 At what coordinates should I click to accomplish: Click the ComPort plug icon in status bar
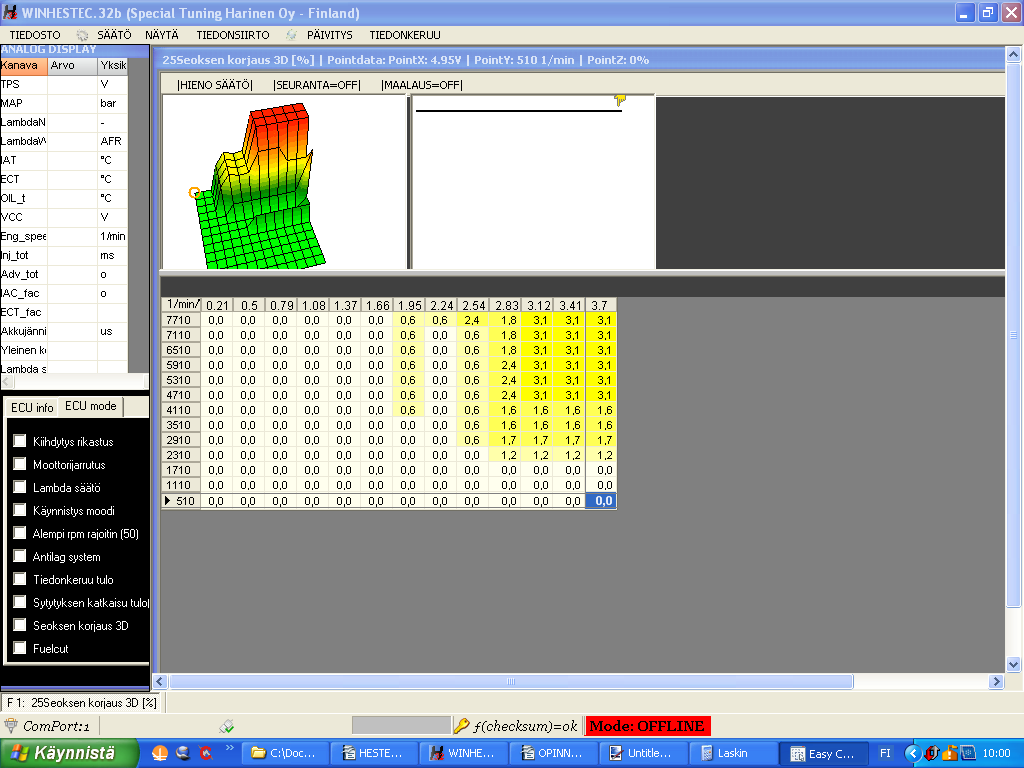(11, 726)
